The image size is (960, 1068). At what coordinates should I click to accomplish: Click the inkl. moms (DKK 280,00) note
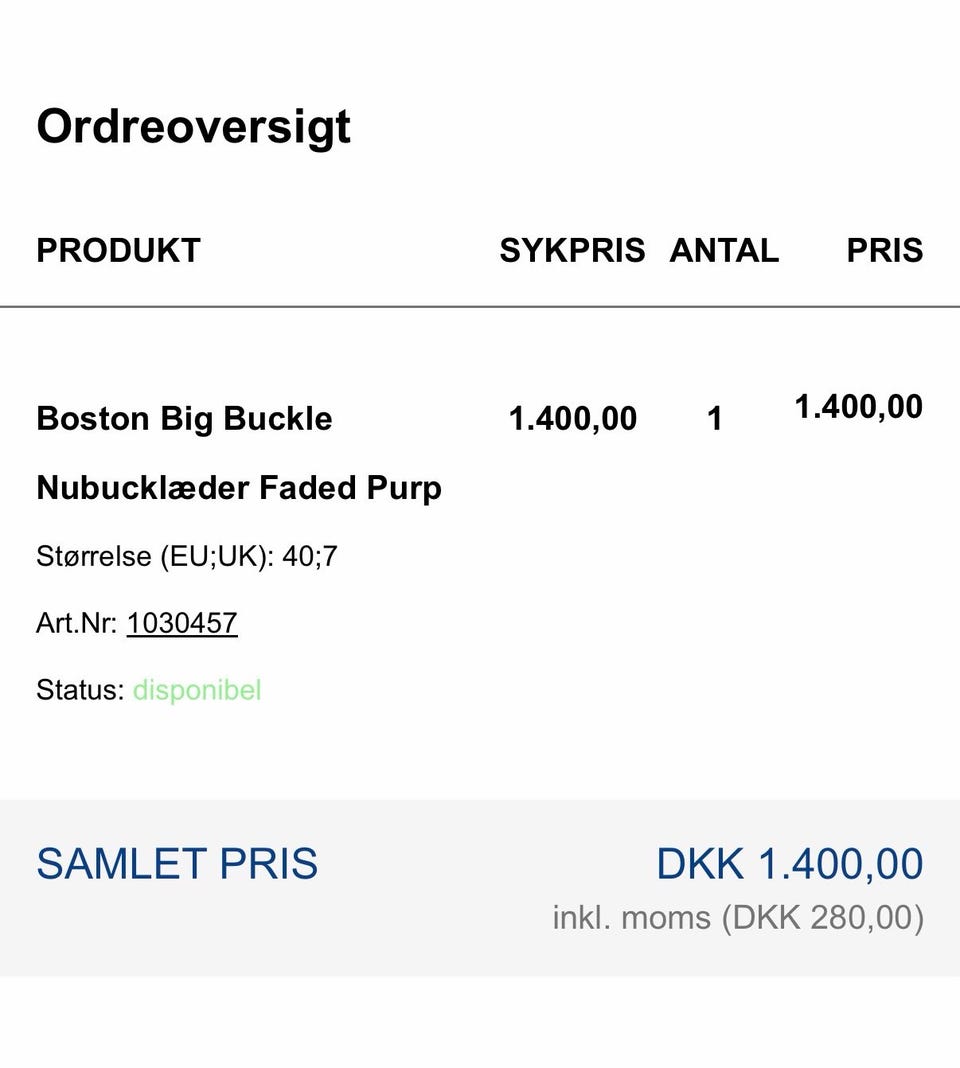(738, 917)
